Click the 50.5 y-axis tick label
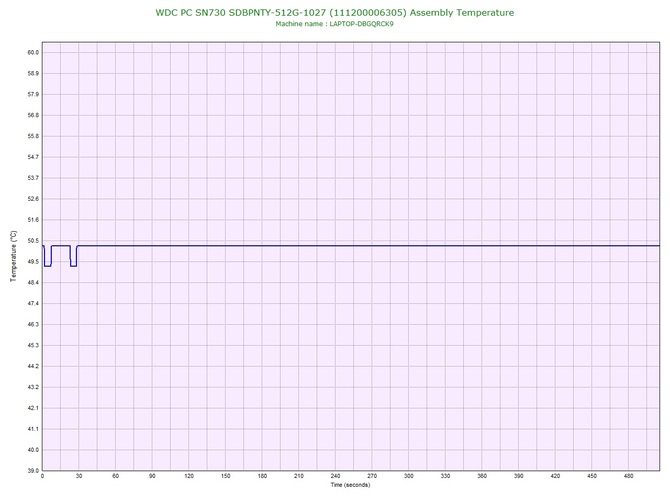This screenshot has width=670, height=502. point(33,241)
